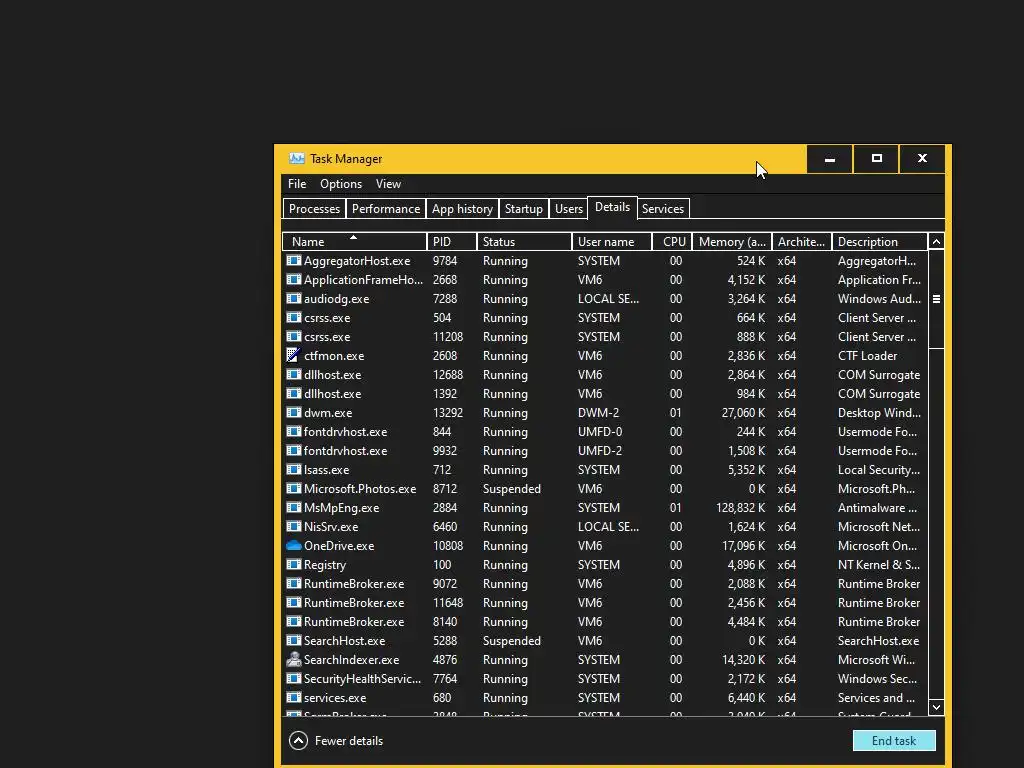Click the lsass.exe process icon

coord(294,470)
